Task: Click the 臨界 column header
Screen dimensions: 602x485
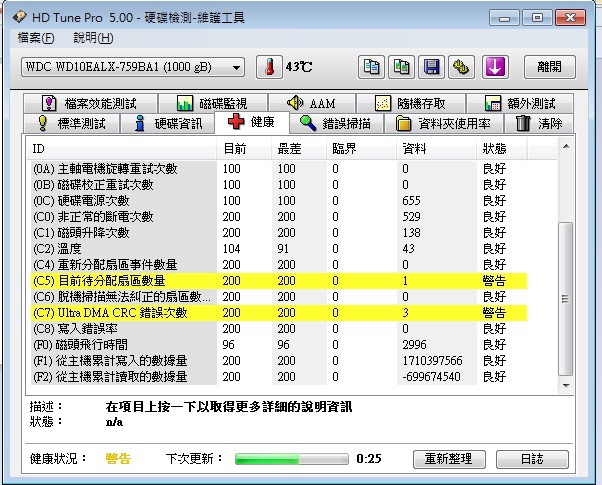Action: coord(361,149)
